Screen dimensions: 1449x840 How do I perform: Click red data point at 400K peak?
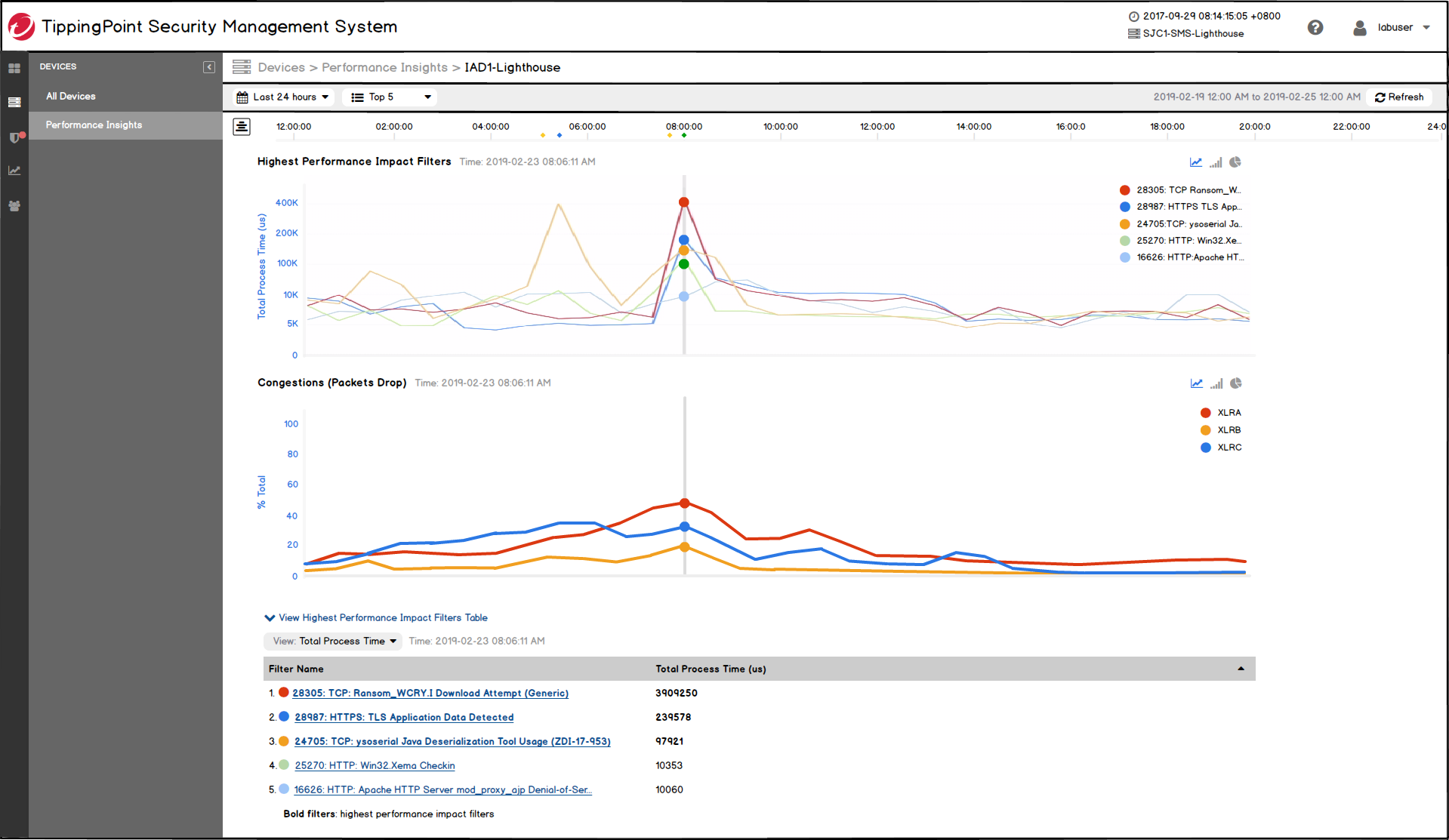coord(684,202)
